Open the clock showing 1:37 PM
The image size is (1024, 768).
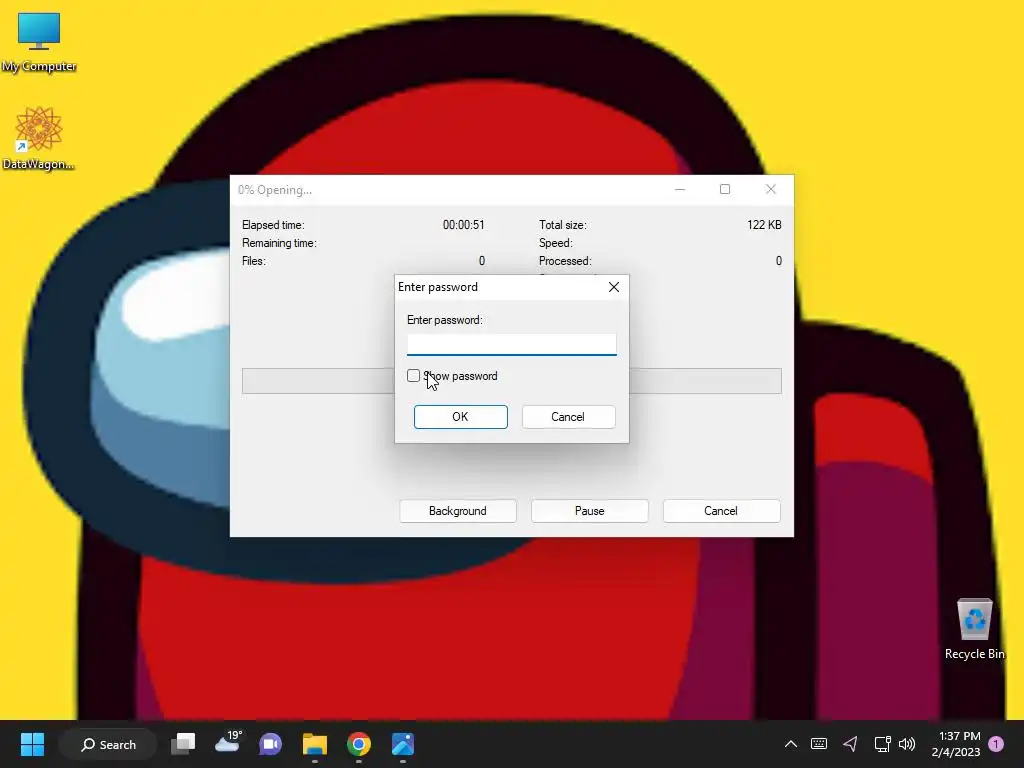point(956,744)
